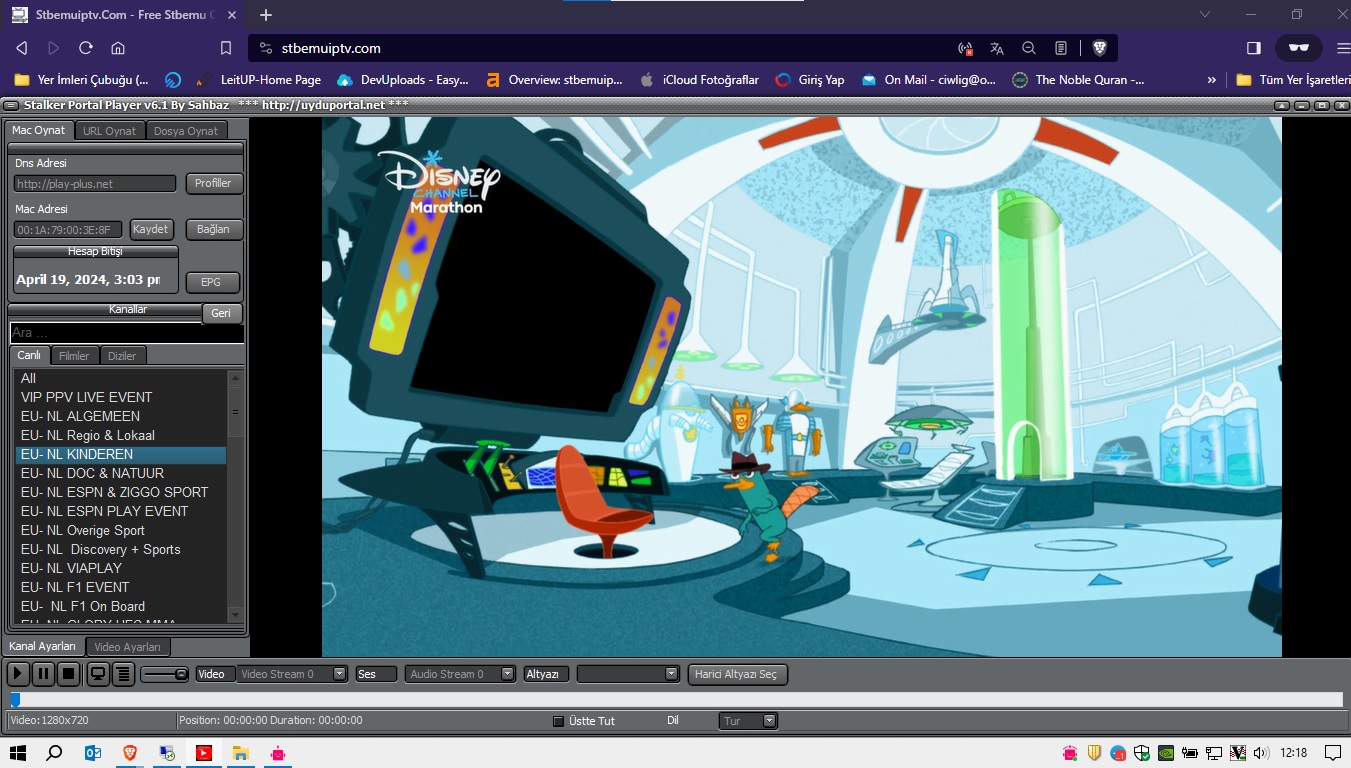
Task: Open the iCloud Fotoğraflar bookmark
Action: coord(699,80)
